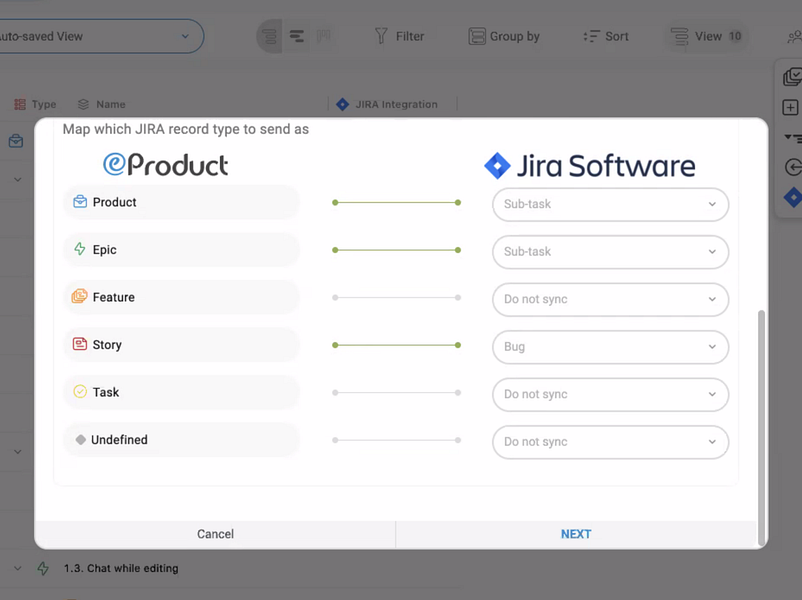
Task: Open the View 10 option
Action: pos(706,36)
